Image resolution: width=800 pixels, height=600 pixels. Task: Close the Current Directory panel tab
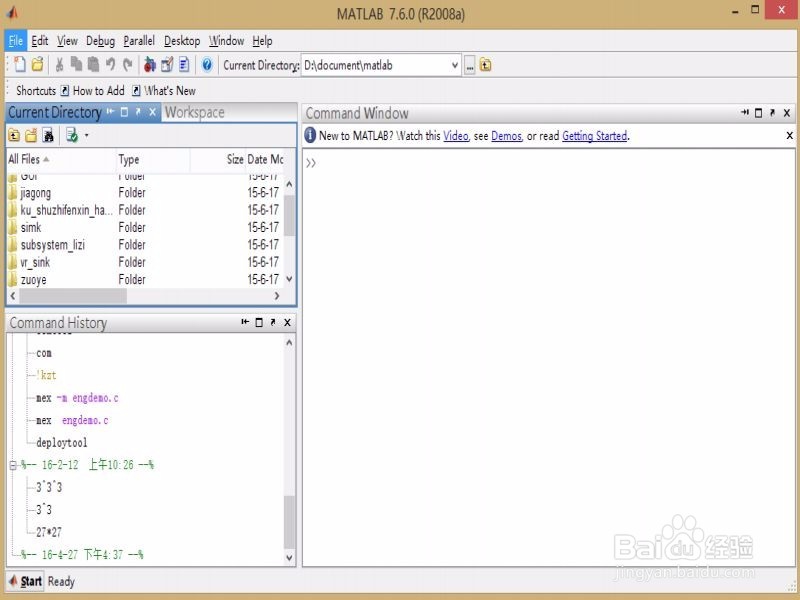(152, 112)
